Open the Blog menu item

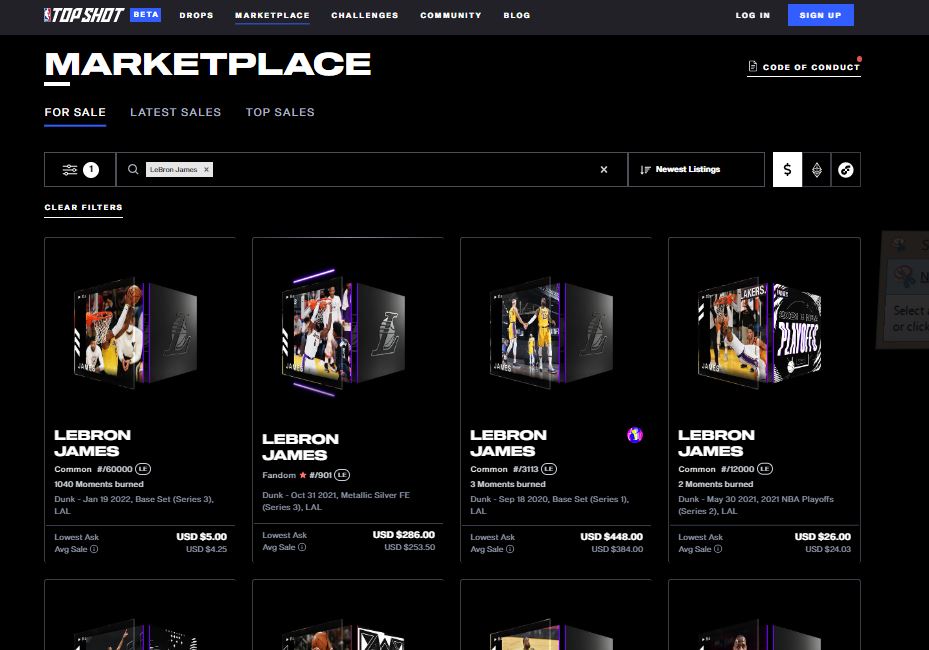(x=517, y=15)
